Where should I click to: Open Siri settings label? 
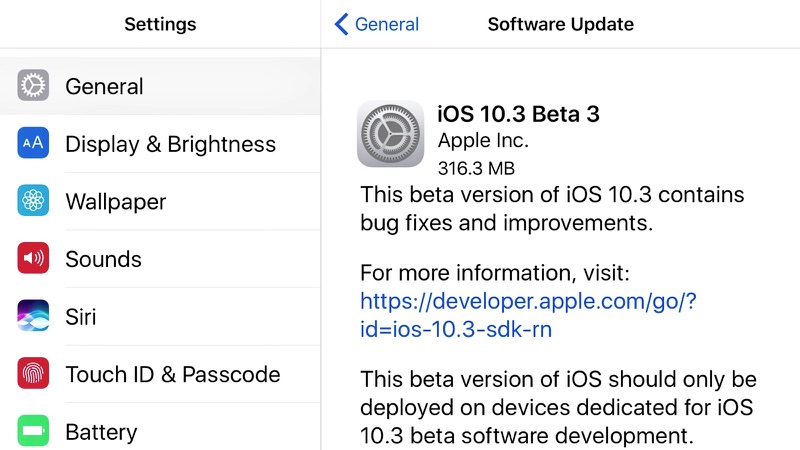(82, 317)
